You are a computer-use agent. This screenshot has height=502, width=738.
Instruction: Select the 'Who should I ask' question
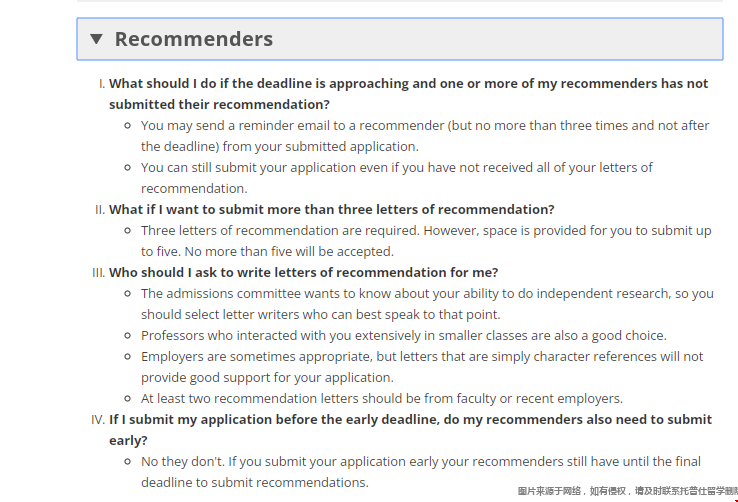point(304,272)
